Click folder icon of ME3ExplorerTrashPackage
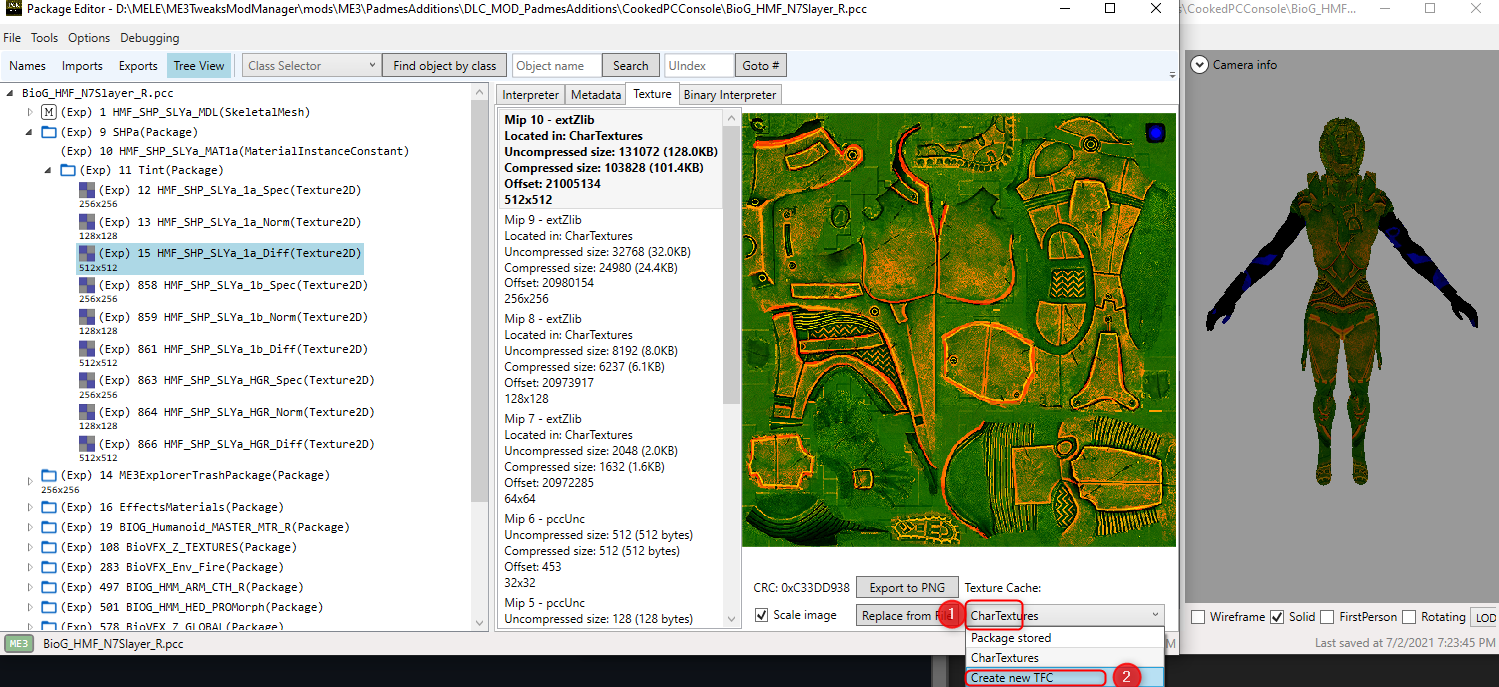 click(x=48, y=475)
